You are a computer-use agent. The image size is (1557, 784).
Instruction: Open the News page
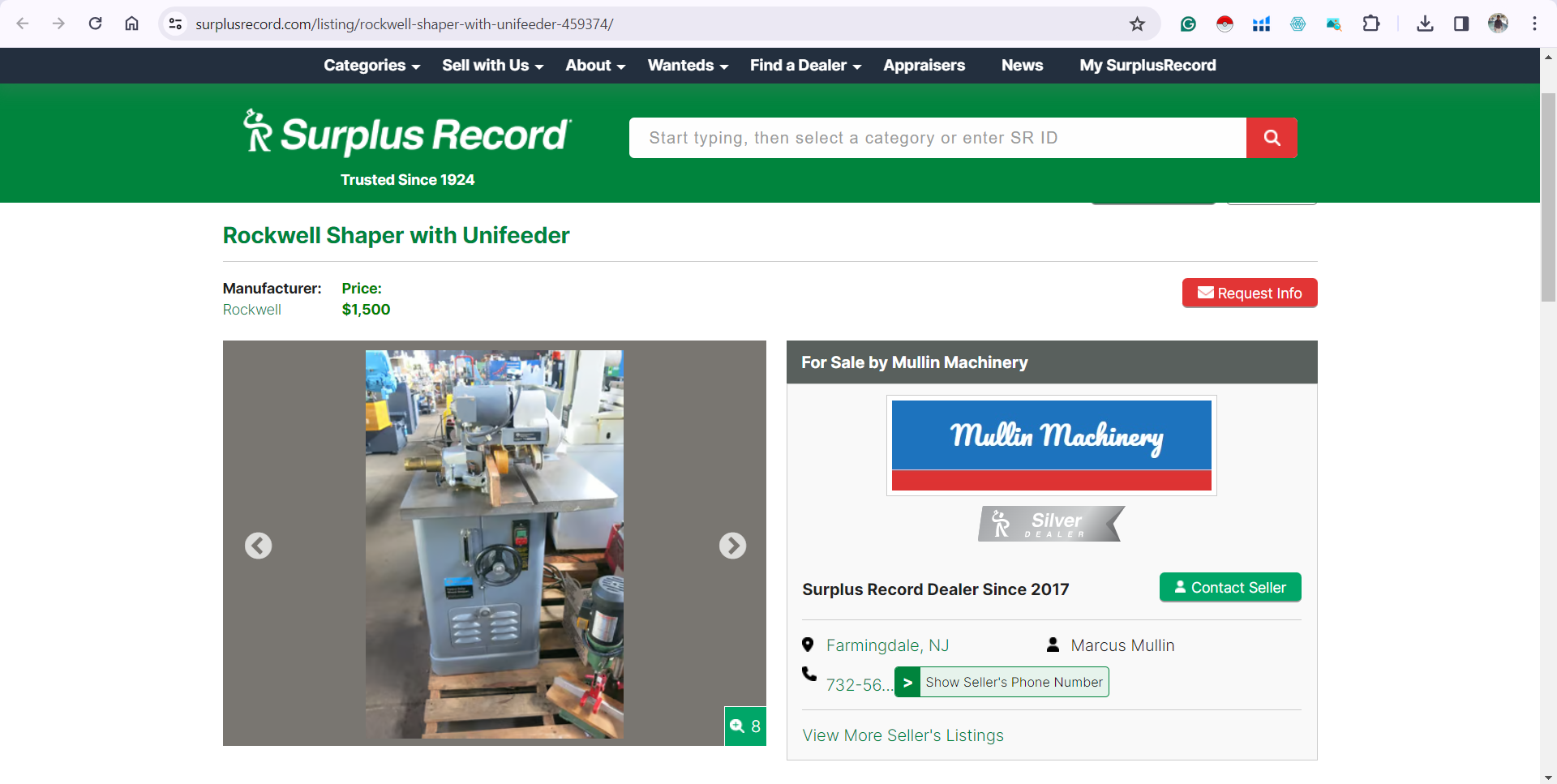tap(1022, 66)
